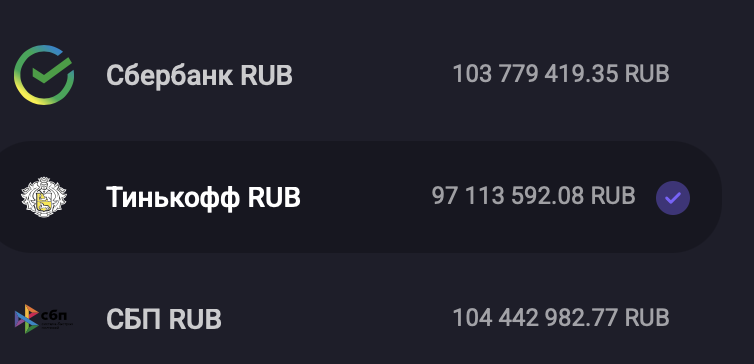Click the Tinkoff crest logo
Image resolution: width=754 pixels, height=364 pixels.
tap(44, 197)
